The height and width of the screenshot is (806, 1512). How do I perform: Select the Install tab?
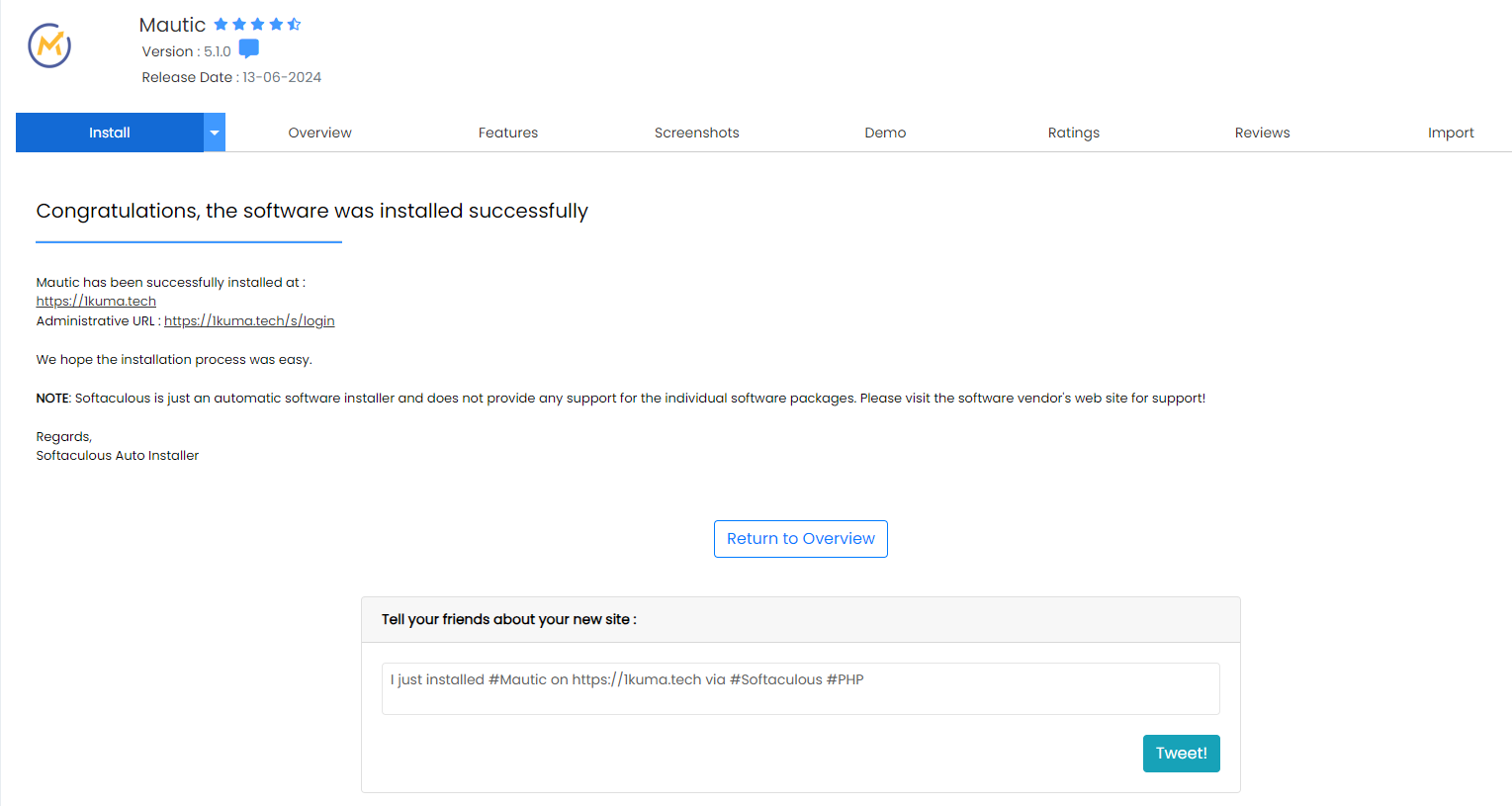[x=110, y=133]
